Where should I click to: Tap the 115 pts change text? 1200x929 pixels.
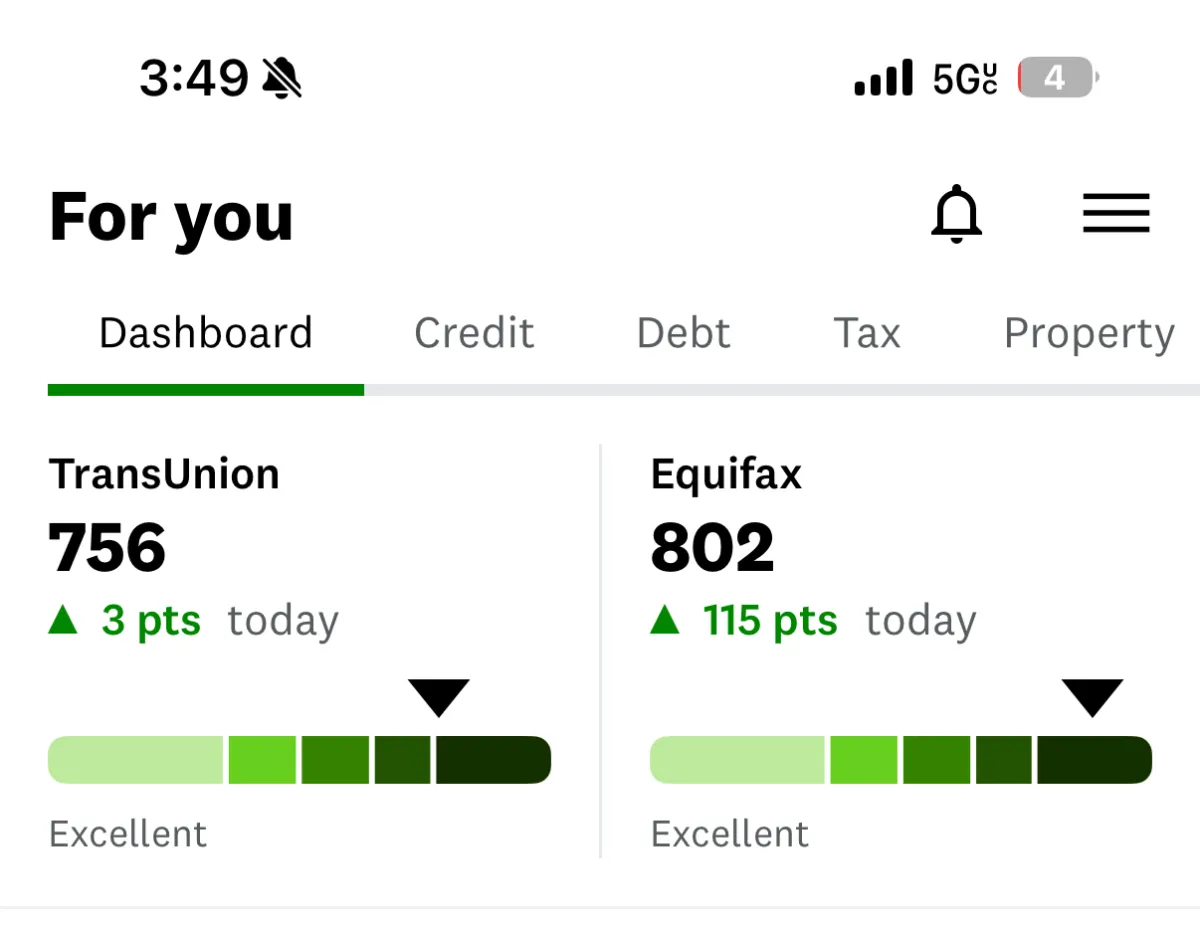(770, 621)
